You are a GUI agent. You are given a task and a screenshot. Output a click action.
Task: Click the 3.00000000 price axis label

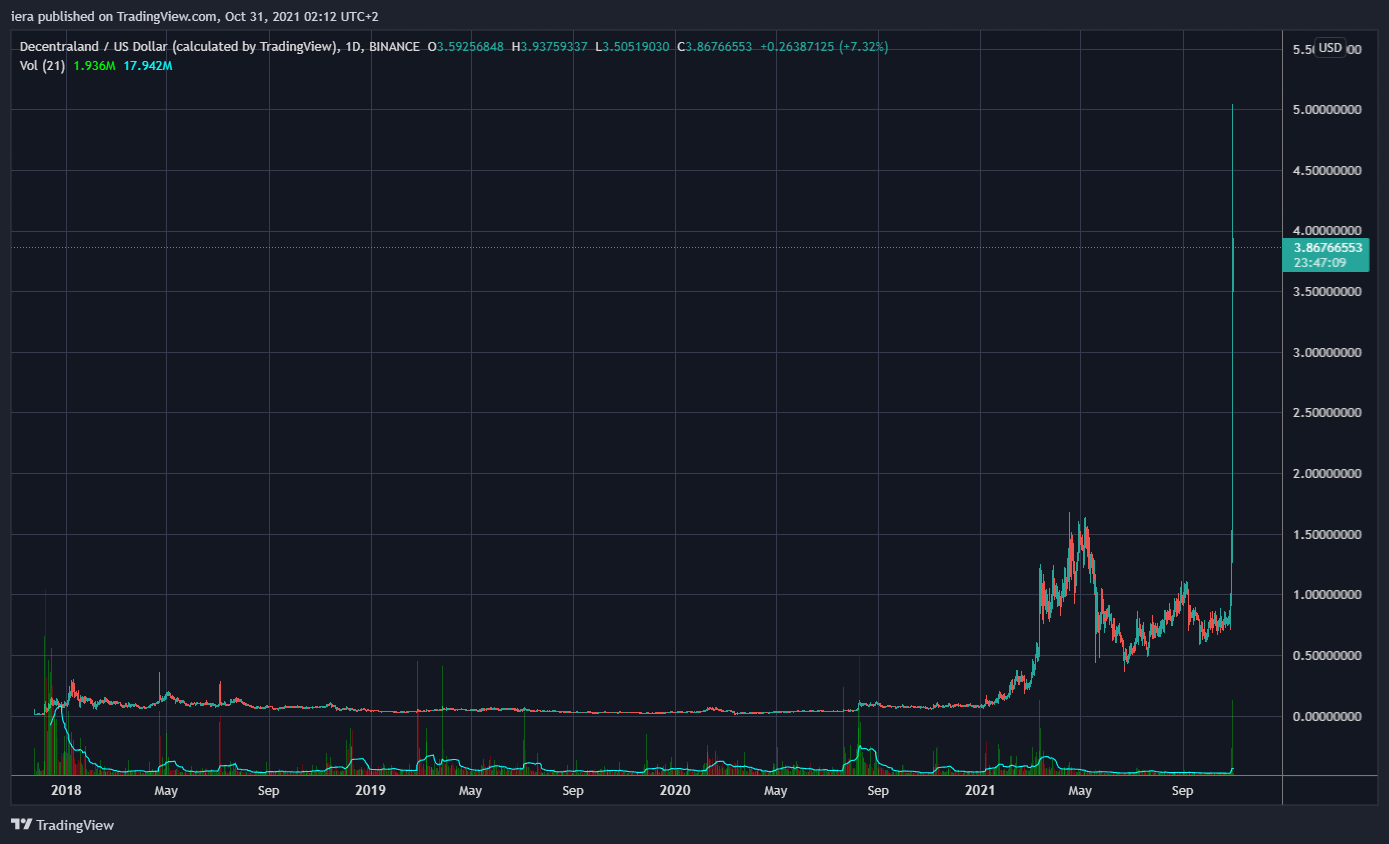[x=1325, y=353]
